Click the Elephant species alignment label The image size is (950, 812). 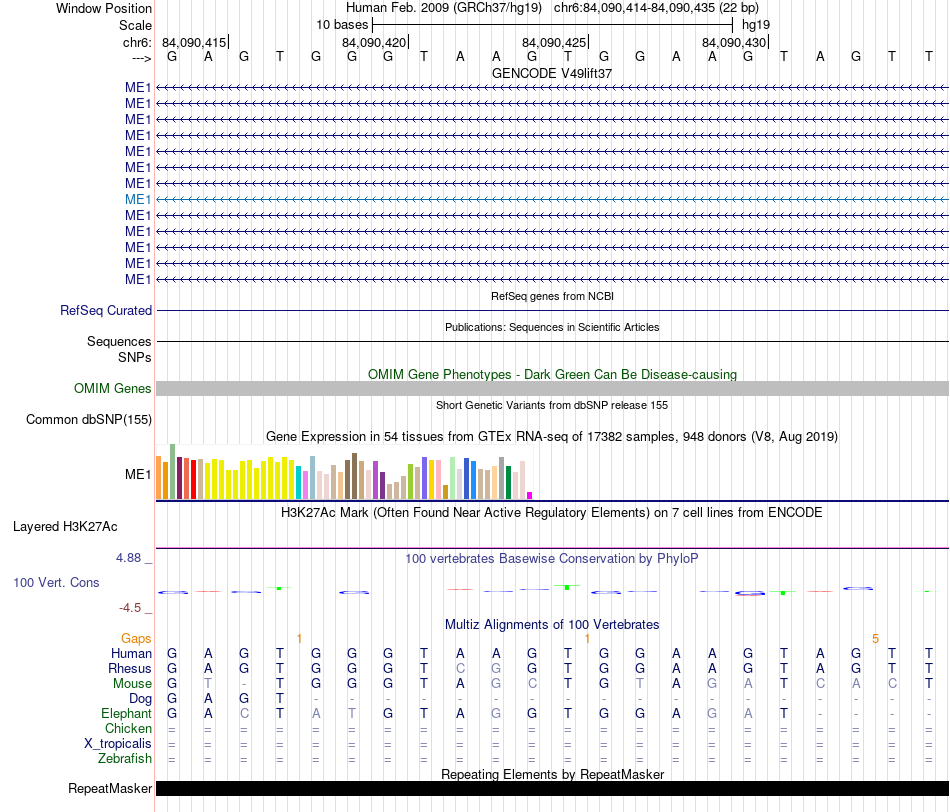coord(127,713)
